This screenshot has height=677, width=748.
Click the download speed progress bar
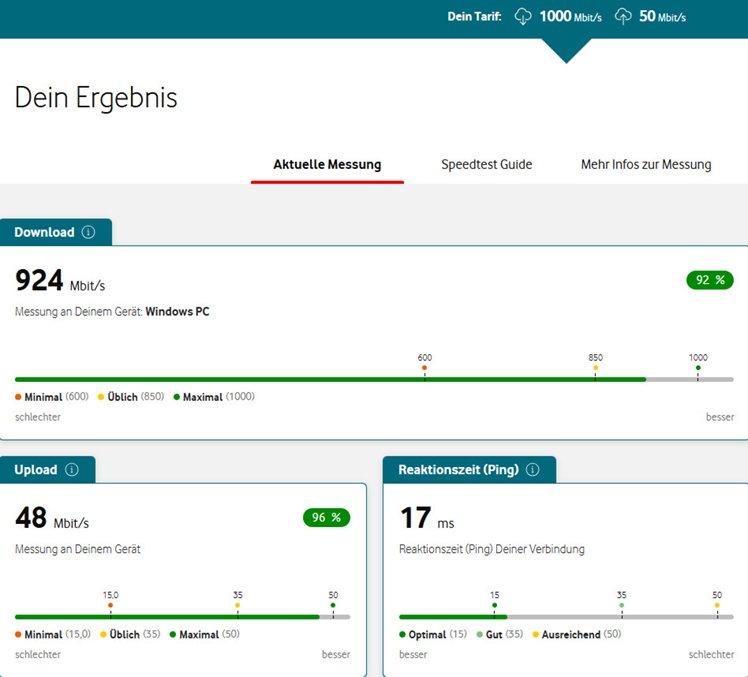pyautogui.click(x=373, y=379)
